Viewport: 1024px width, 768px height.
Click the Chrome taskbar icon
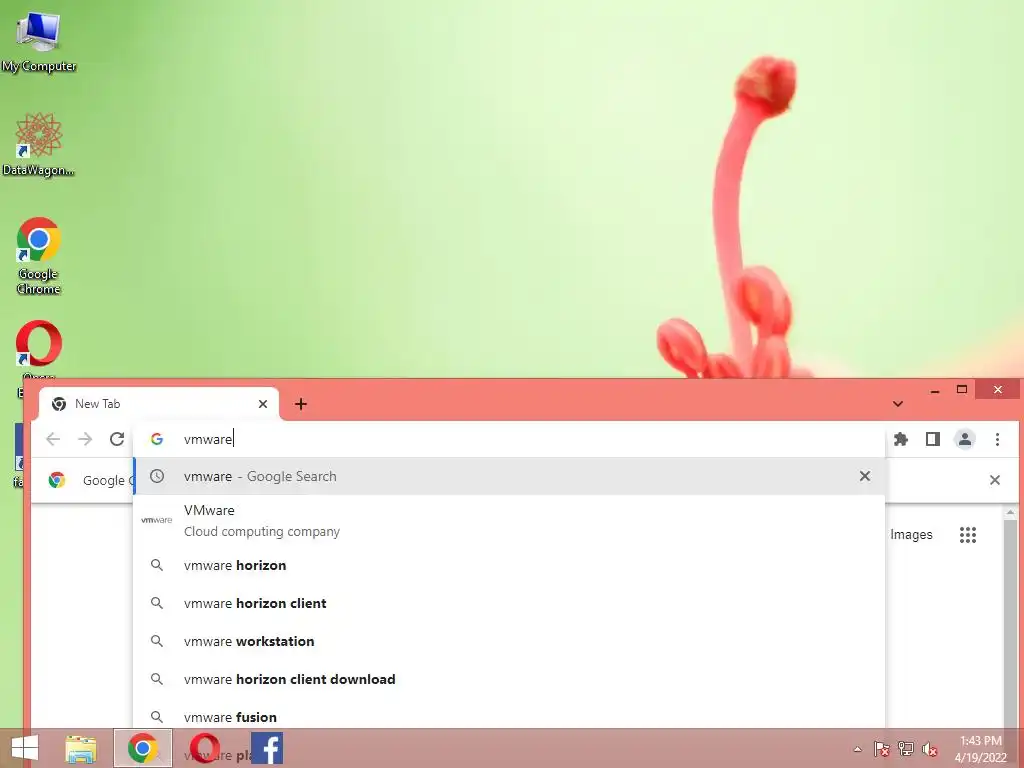pos(143,748)
